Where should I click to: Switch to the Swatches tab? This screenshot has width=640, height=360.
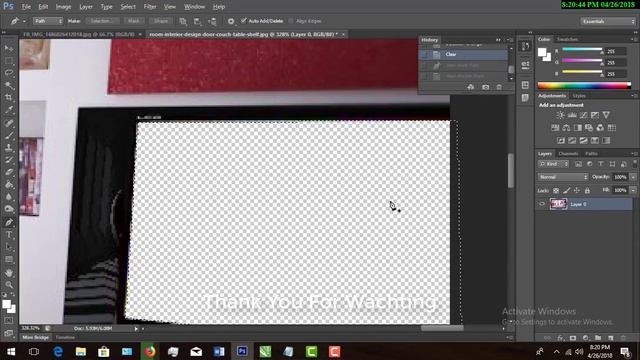pyautogui.click(x=567, y=40)
